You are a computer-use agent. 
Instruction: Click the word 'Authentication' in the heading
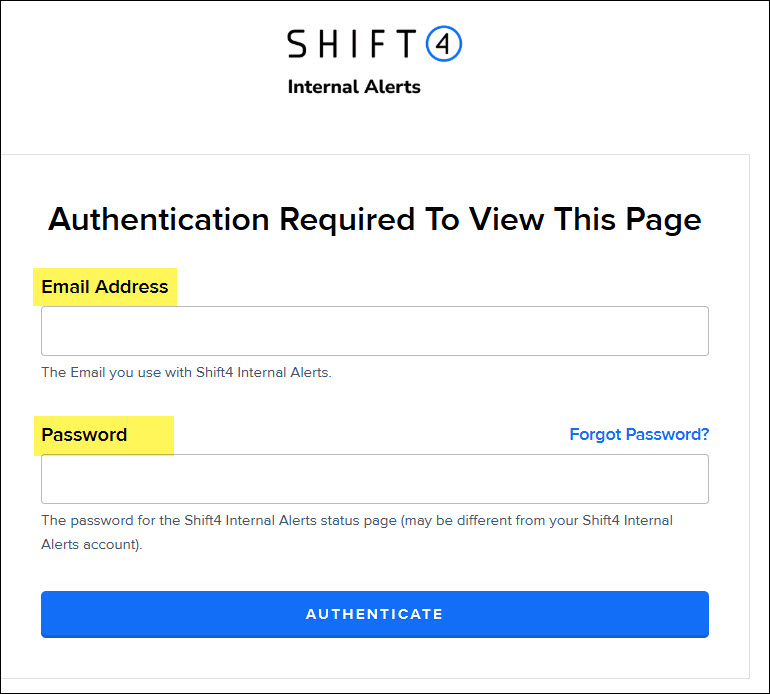(x=159, y=219)
